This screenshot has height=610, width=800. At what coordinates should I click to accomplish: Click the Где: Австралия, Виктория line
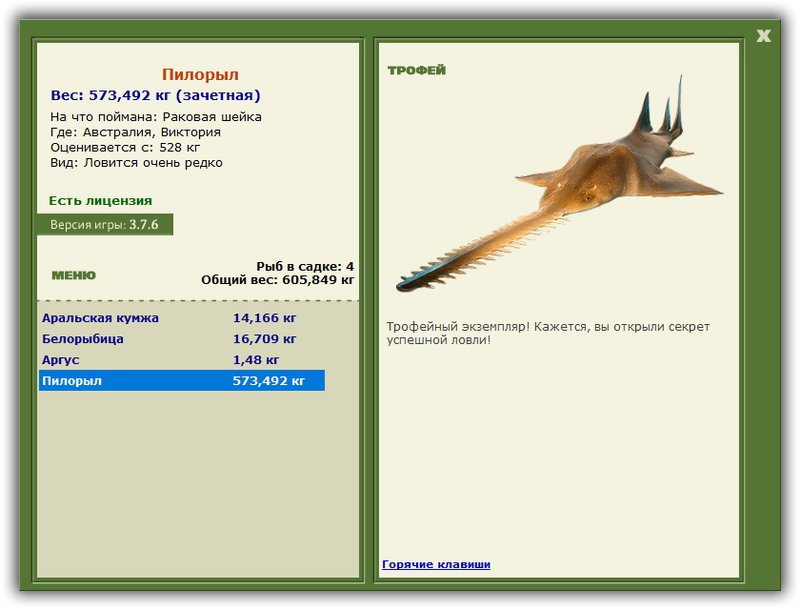pos(135,132)
